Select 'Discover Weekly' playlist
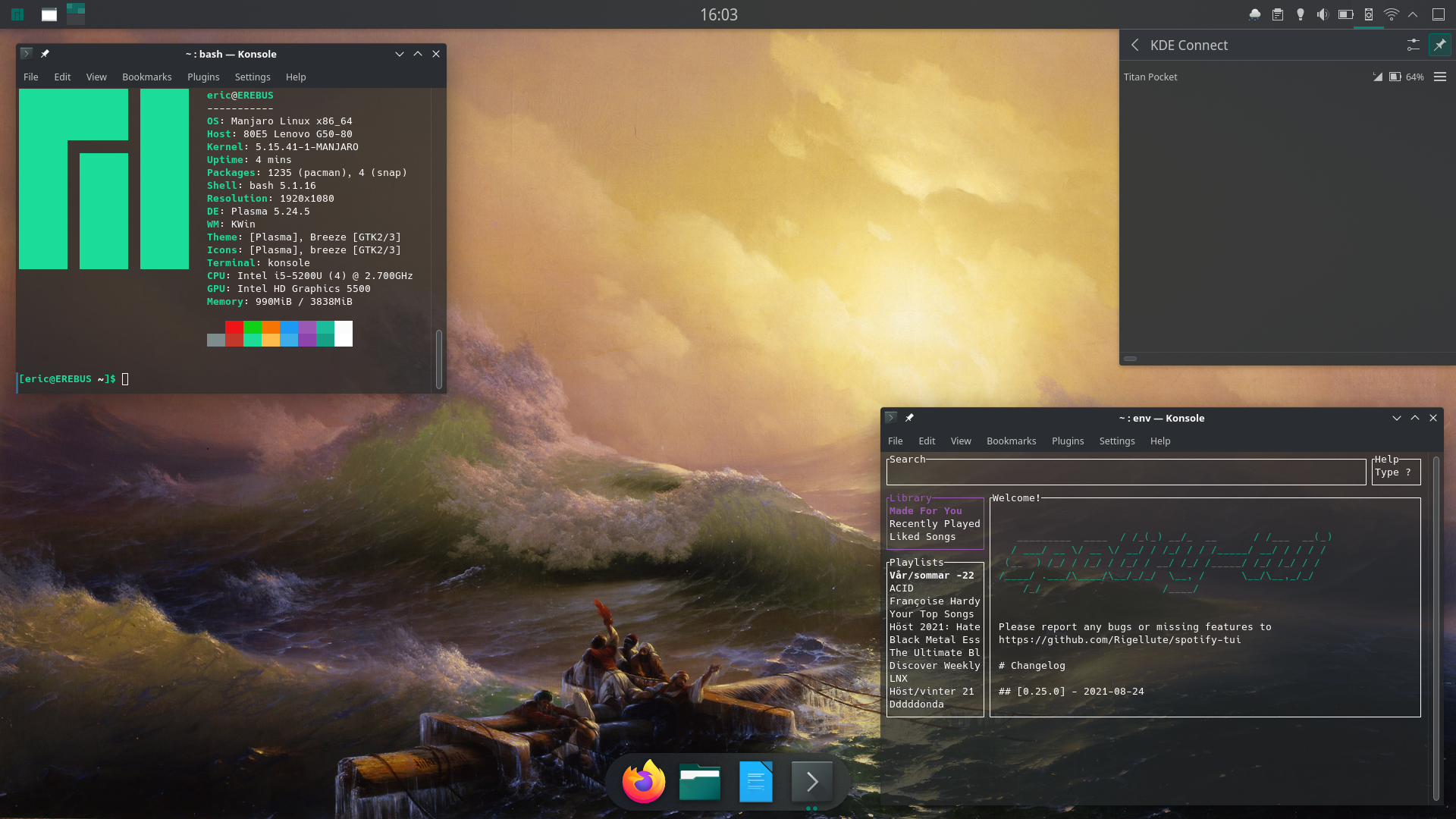 (x=935, y=666)
